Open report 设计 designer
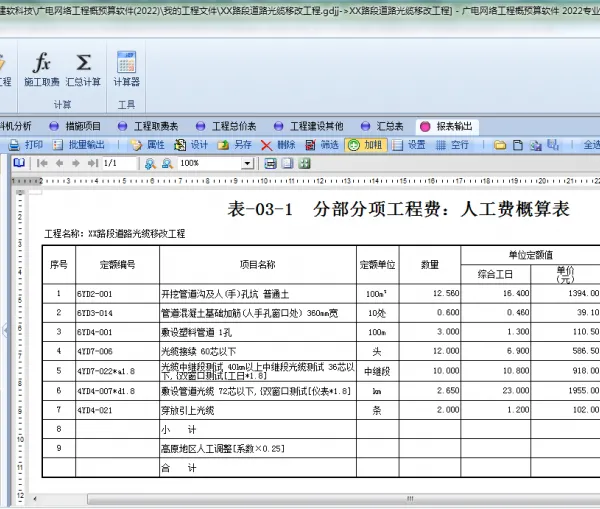Viewport: 600px width, 509px height. click(191, 145)
